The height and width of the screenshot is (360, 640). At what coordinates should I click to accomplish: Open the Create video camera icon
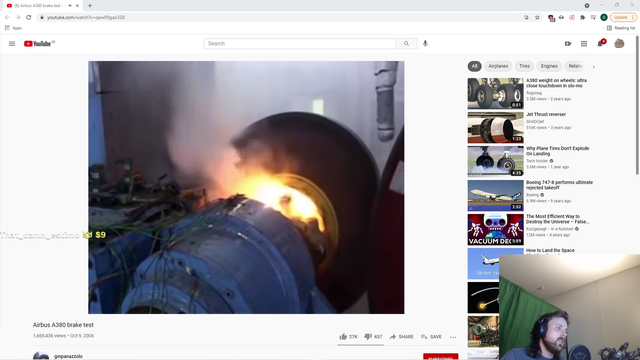coord(568,44)
